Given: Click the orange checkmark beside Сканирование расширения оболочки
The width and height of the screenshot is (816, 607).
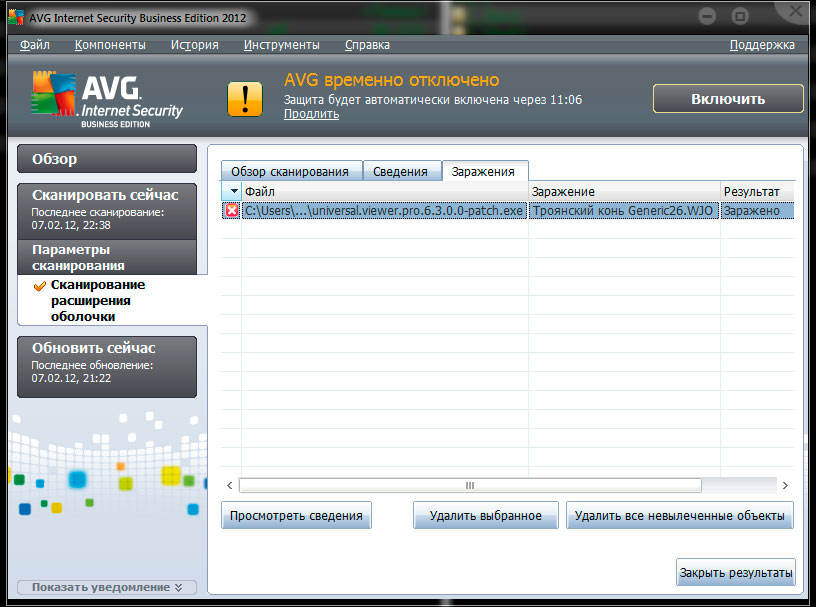Looking at the screenshot, I should (x=40, y=286).
